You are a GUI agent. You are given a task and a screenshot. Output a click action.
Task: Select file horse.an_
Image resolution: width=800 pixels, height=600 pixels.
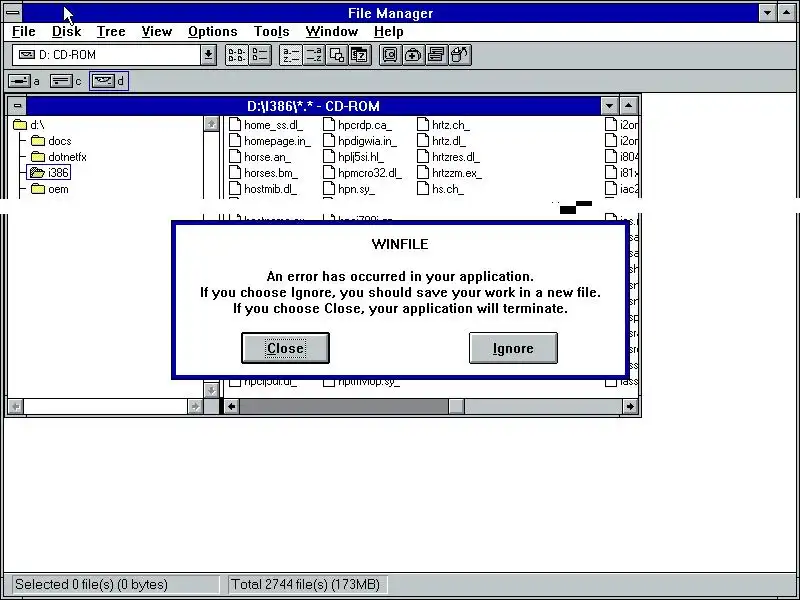click(260, 157)
